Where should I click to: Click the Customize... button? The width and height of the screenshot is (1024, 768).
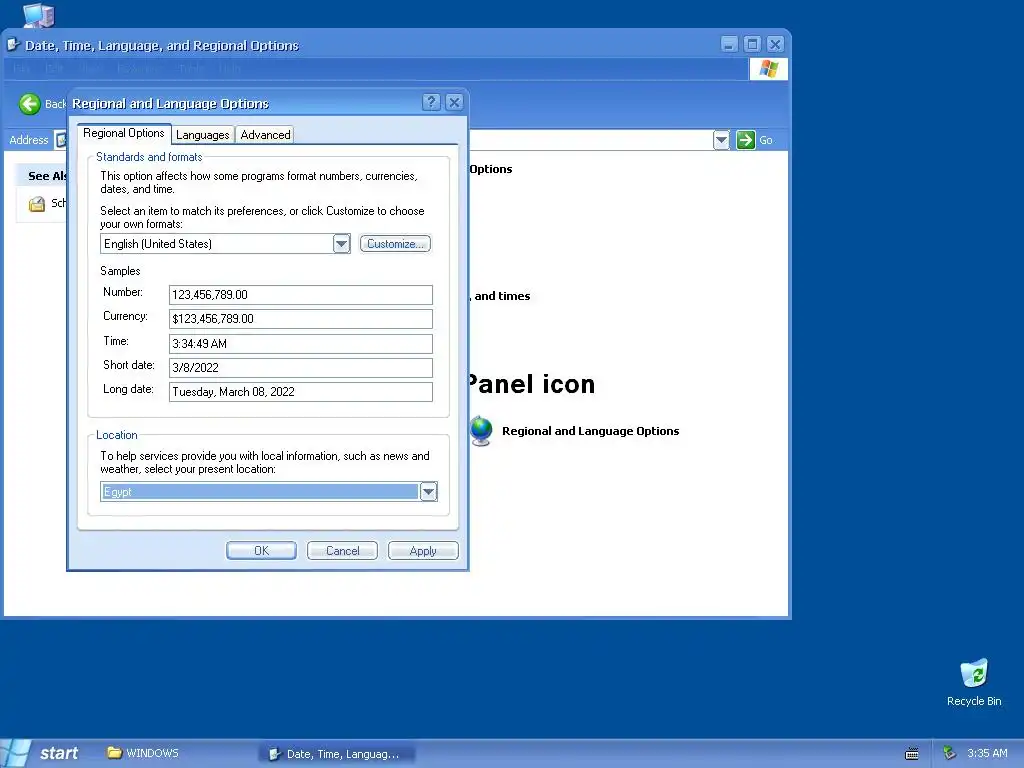point(395,244)
